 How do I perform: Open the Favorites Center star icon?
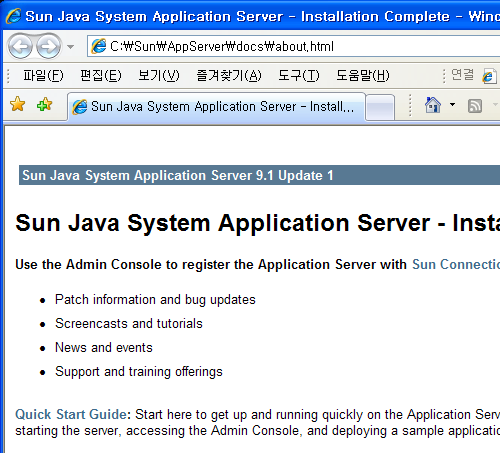pos(17,104)
